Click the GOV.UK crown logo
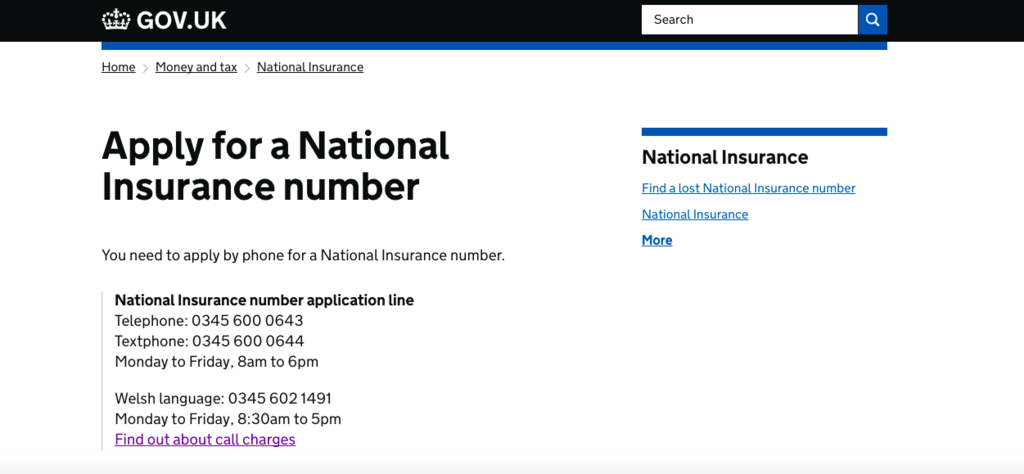This screenshot has width=1024, height=474. [116, 20]
